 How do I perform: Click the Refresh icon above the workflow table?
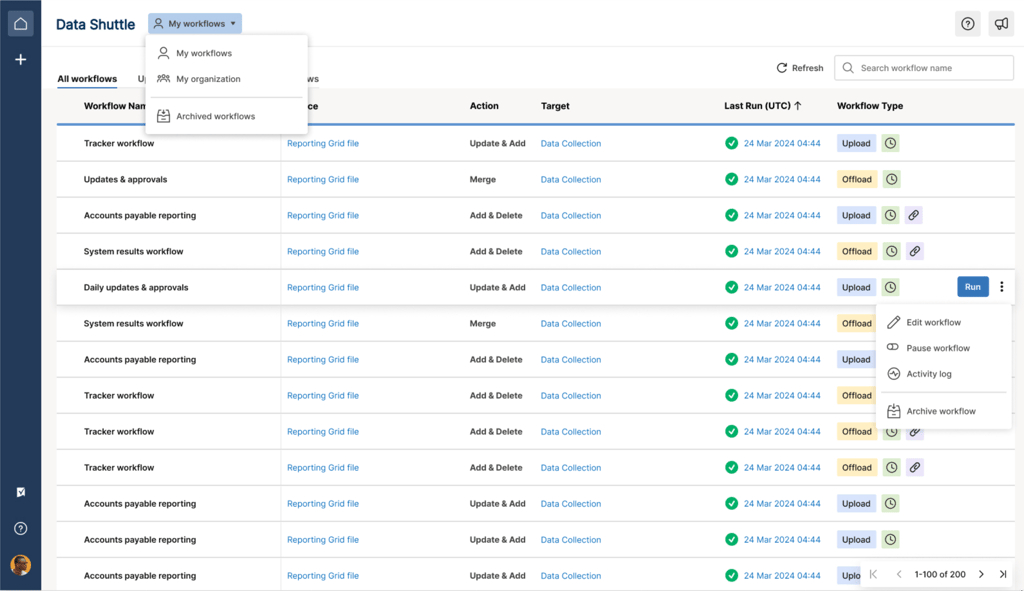coord(782,68)
